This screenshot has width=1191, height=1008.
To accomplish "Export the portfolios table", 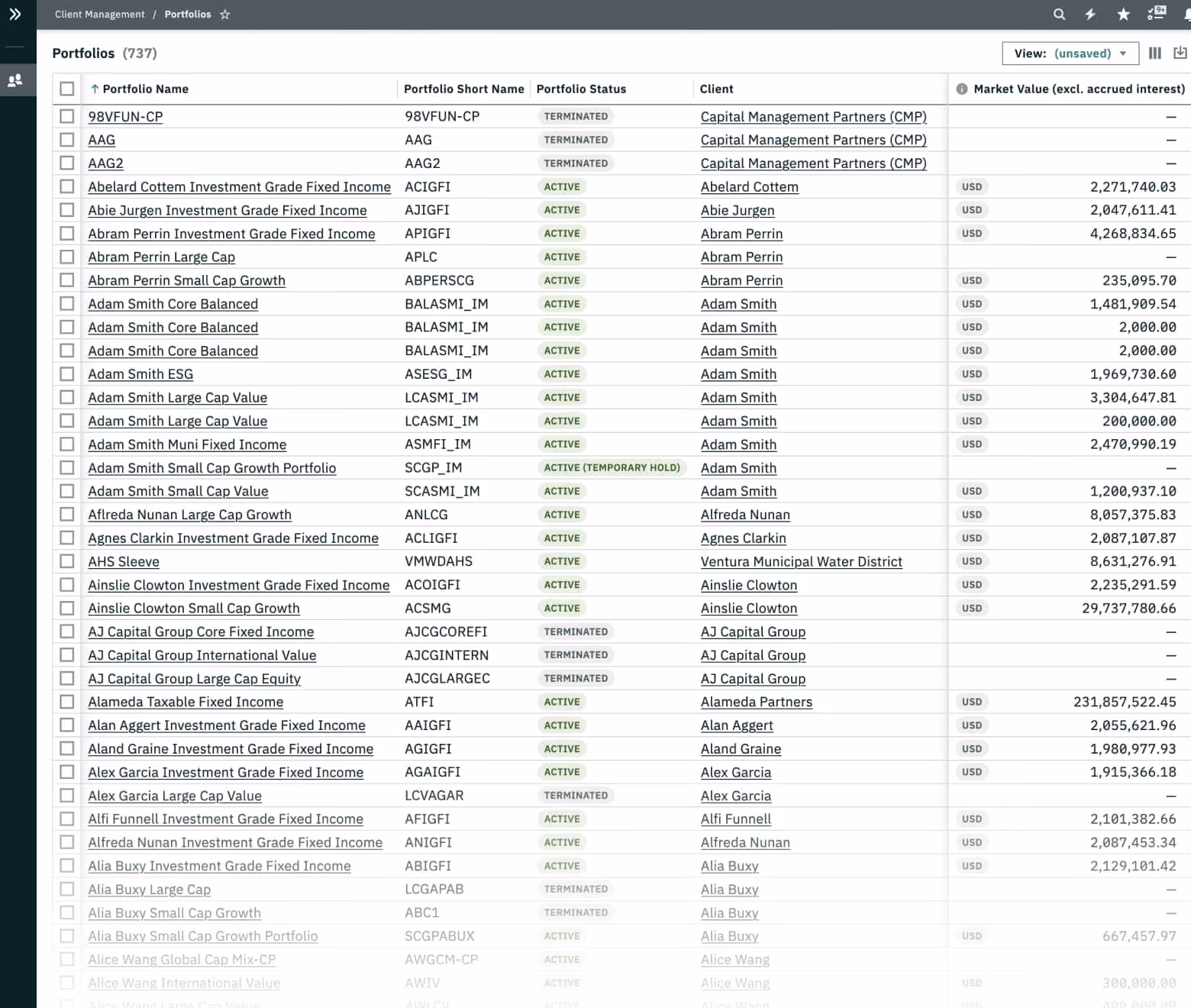I will point(1180,53).
